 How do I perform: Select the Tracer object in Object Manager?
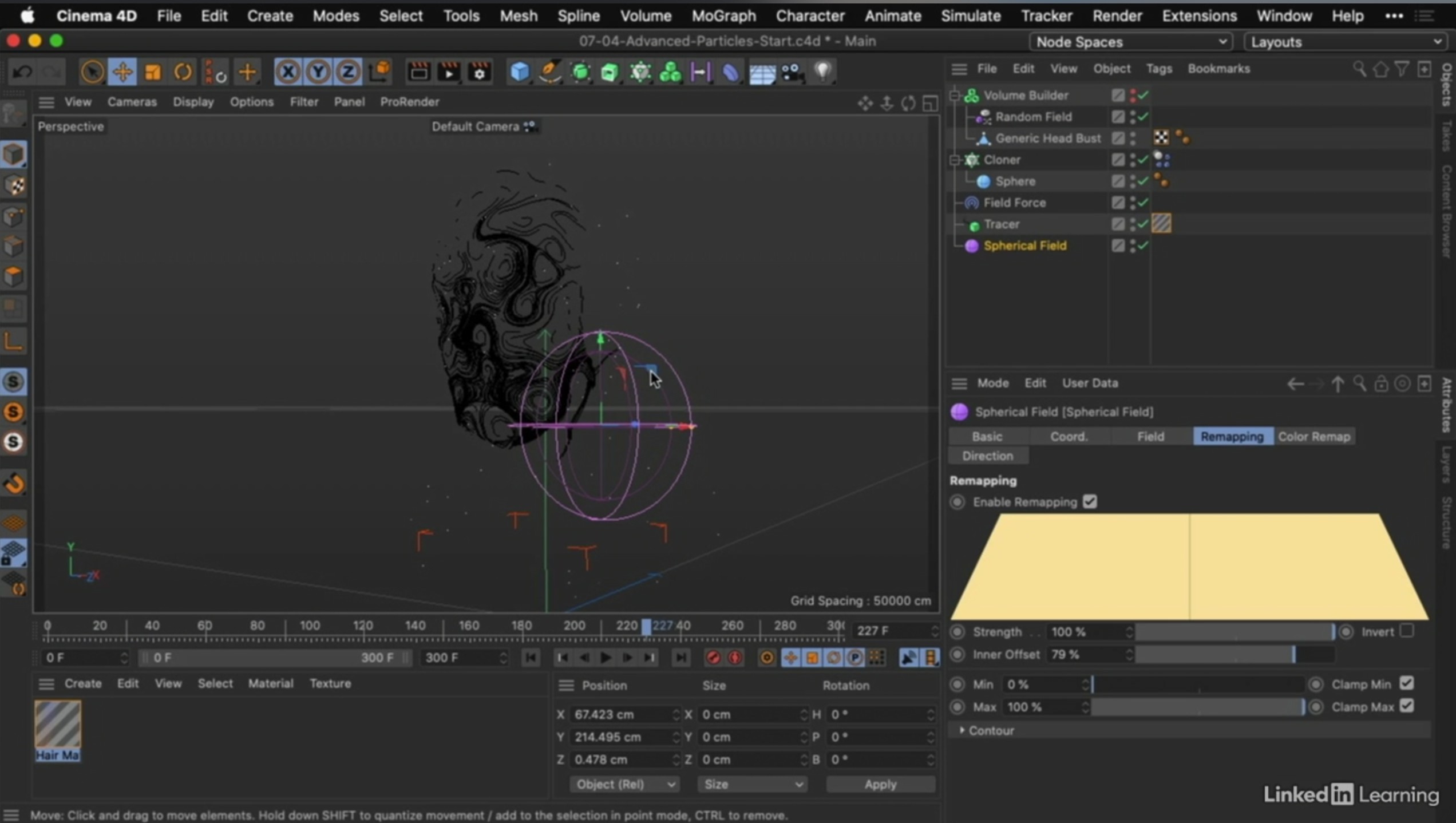1001,224
